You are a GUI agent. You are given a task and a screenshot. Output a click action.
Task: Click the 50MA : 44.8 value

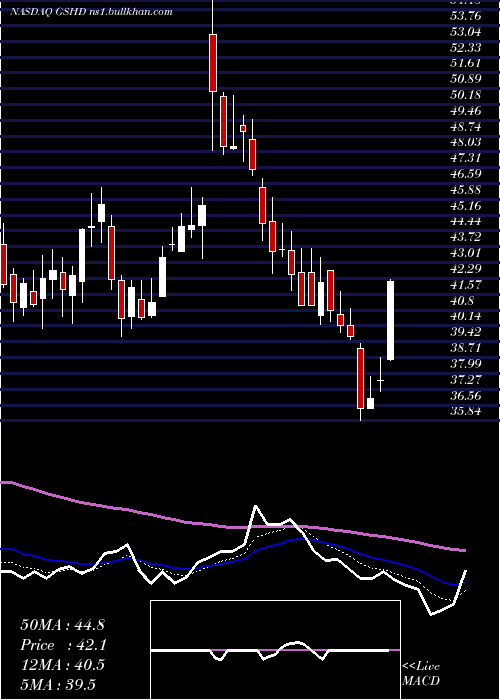(x=62, y=625)
